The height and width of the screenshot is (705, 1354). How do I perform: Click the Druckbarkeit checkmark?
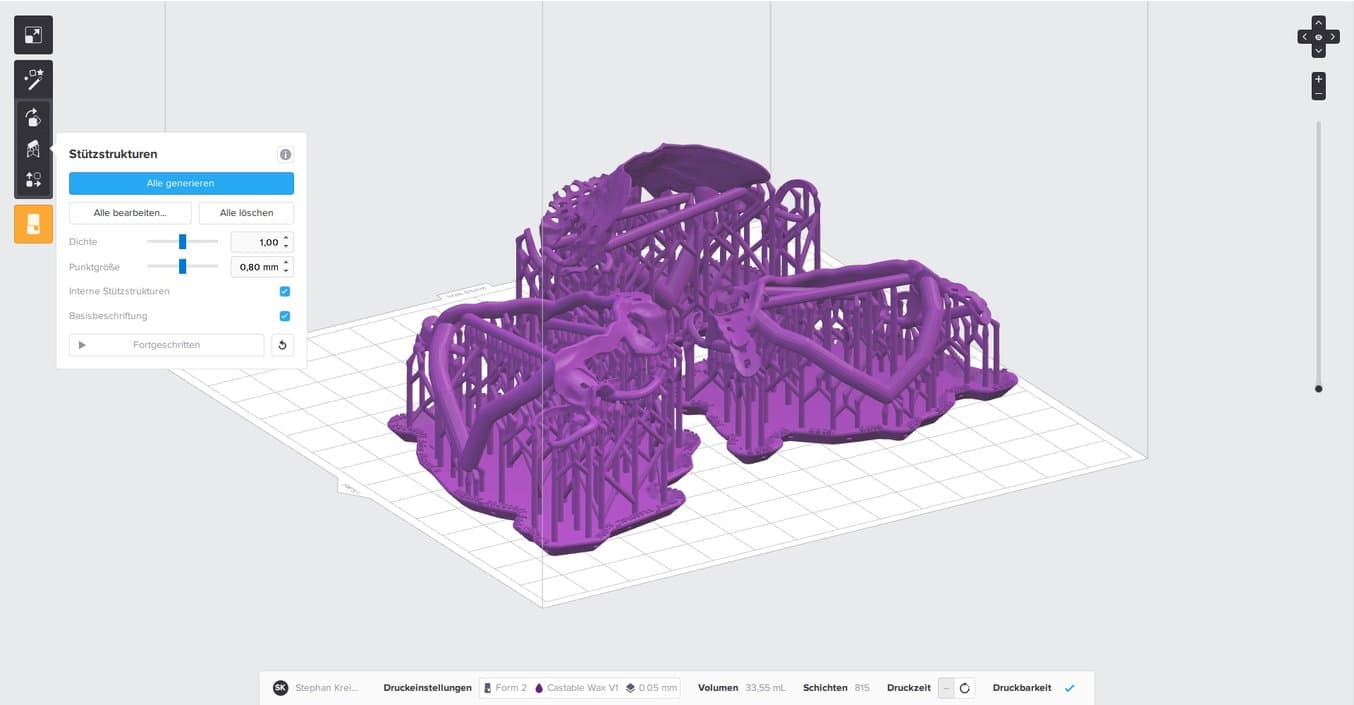1069,687
